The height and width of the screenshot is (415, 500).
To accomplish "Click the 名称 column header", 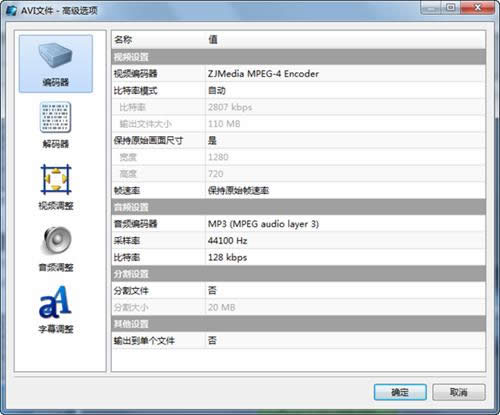I will [x=159, y=40].
